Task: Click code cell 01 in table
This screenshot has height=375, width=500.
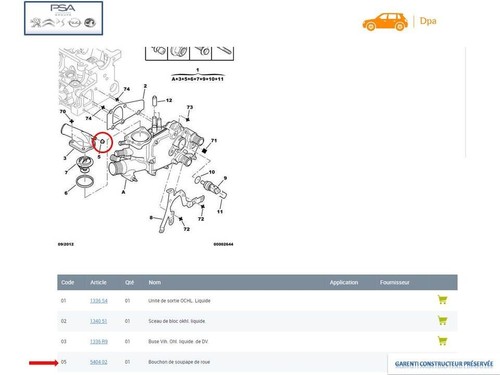Action: 63,301
